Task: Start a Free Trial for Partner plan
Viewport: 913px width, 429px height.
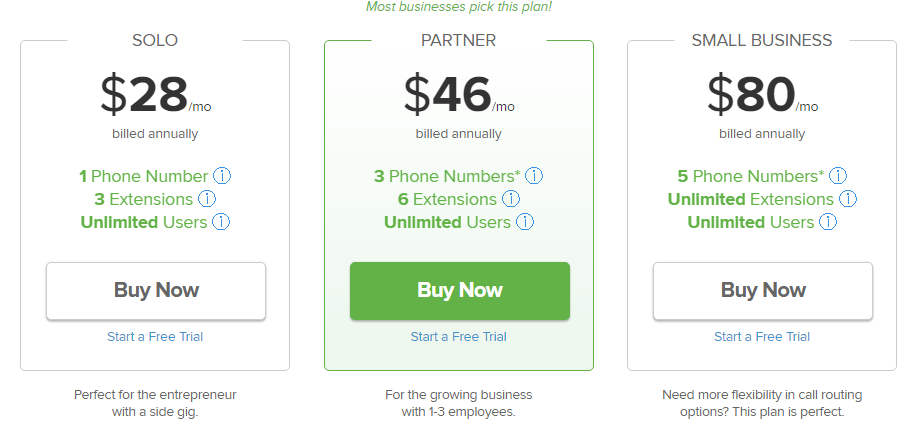Action: pyautogui.click(x=458, y=336)
